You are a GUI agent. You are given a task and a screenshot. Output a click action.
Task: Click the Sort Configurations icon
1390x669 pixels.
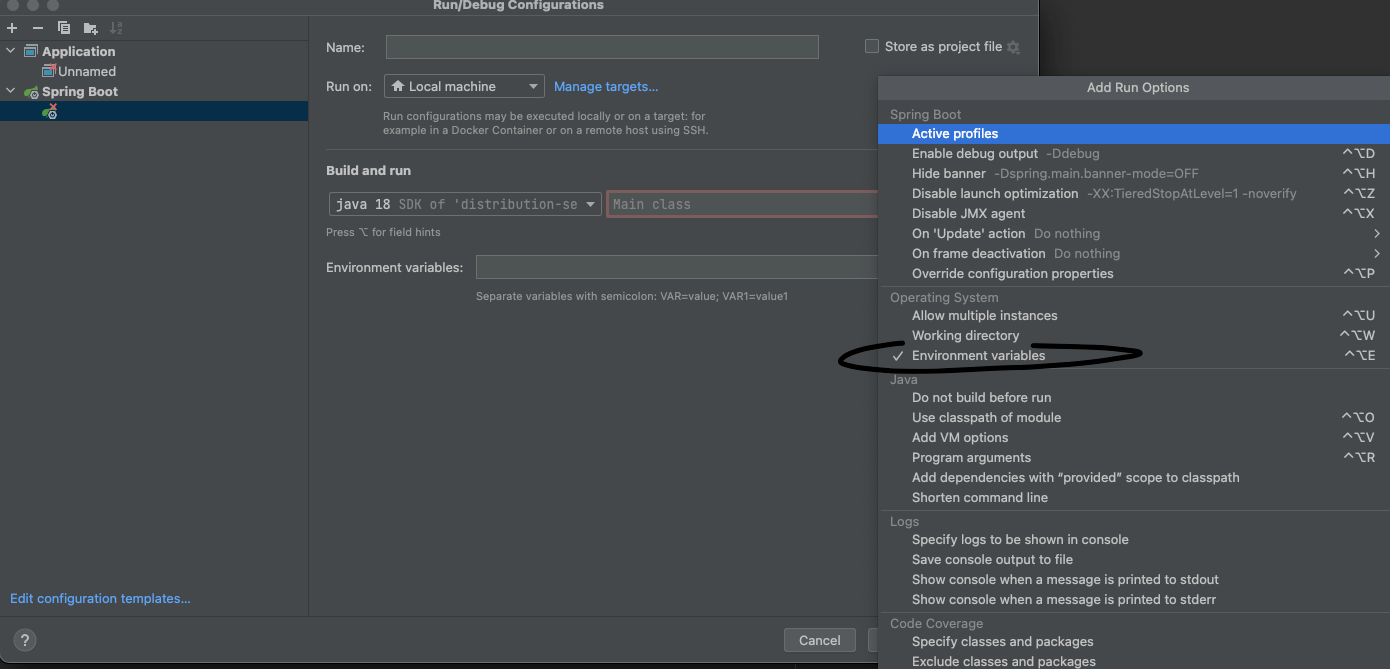pos(115,28)
